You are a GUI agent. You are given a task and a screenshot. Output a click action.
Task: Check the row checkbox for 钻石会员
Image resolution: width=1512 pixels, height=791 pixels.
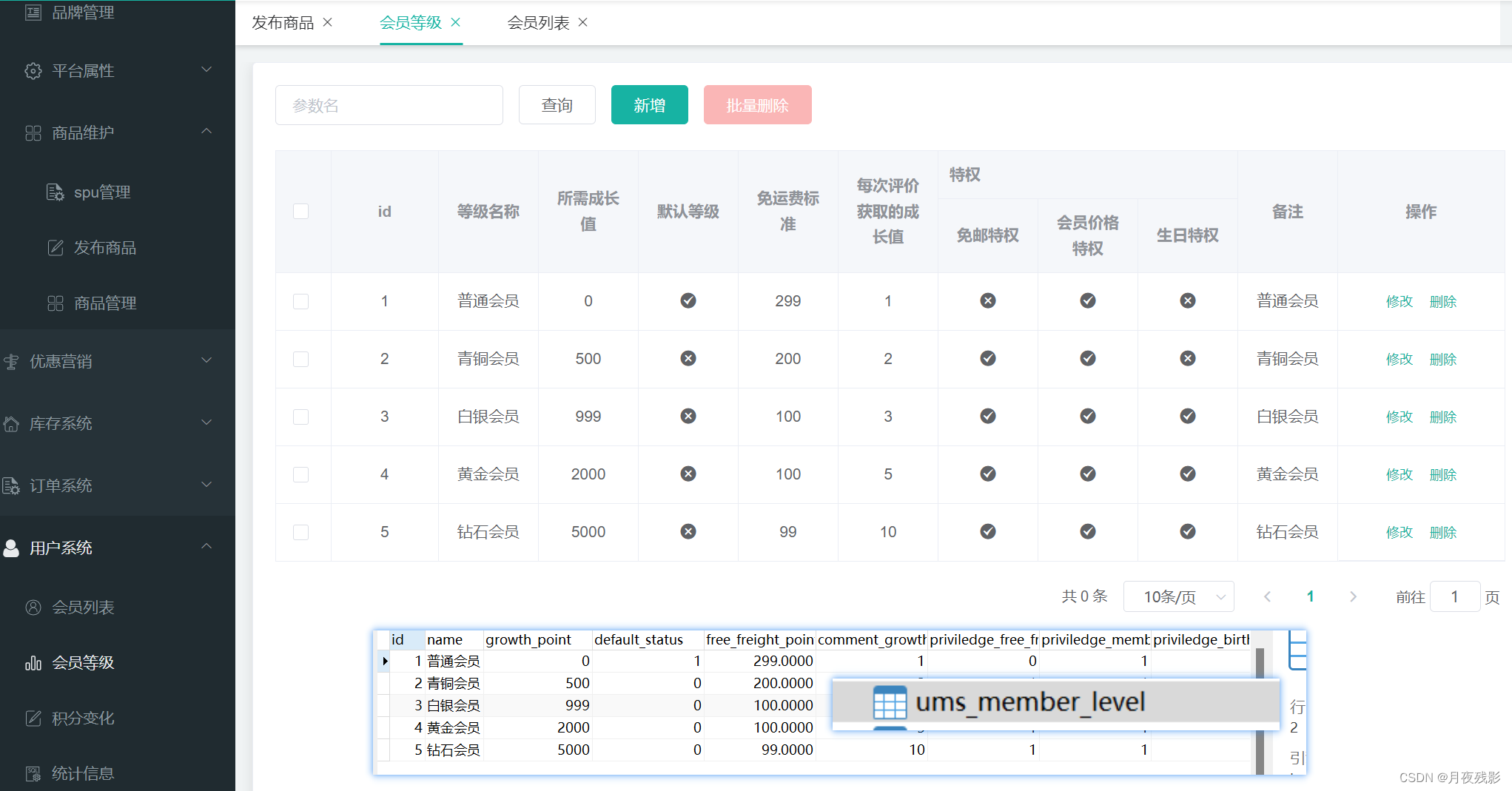[300, 532]
